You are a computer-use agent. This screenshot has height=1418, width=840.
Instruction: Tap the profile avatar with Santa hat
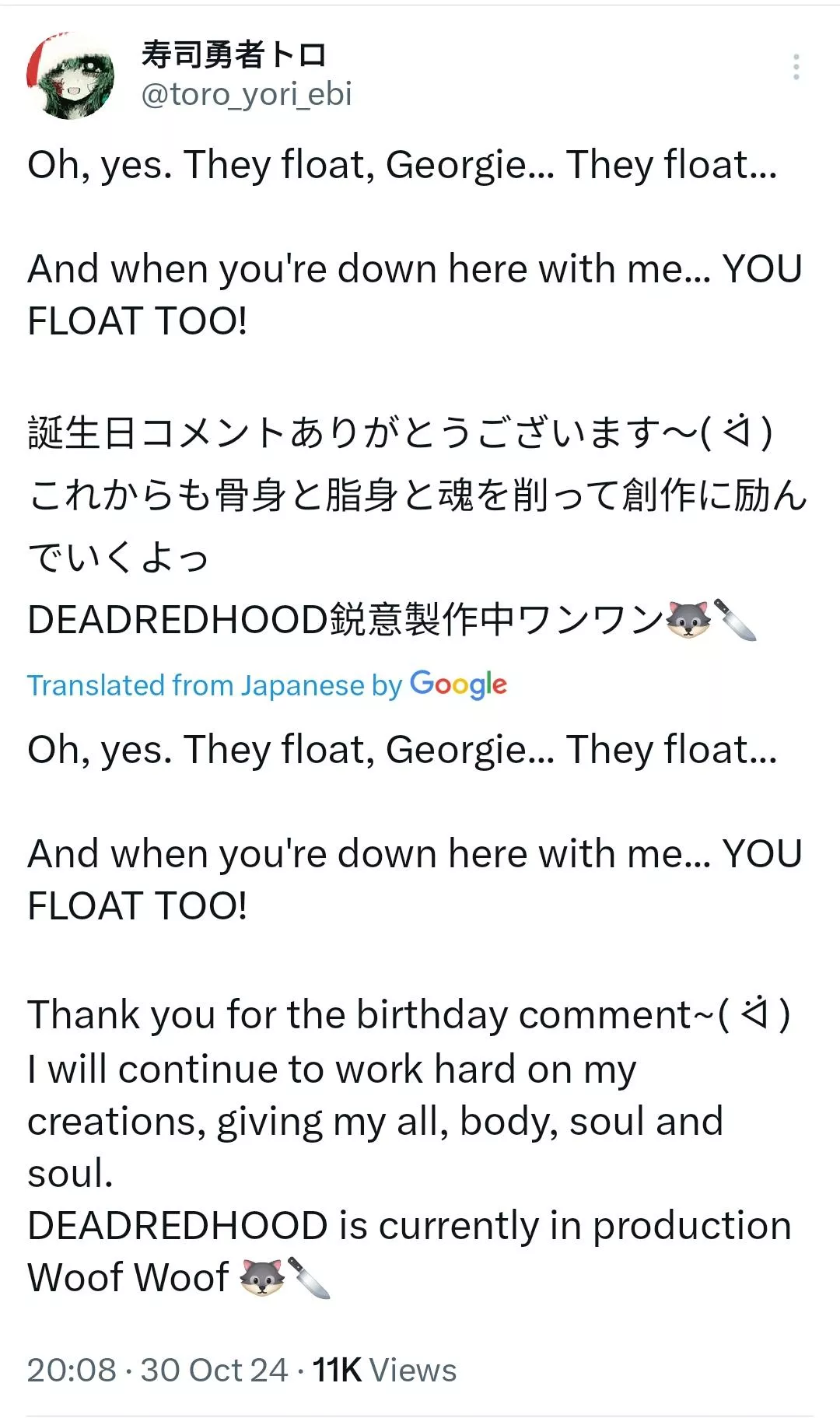coord(71,76)
